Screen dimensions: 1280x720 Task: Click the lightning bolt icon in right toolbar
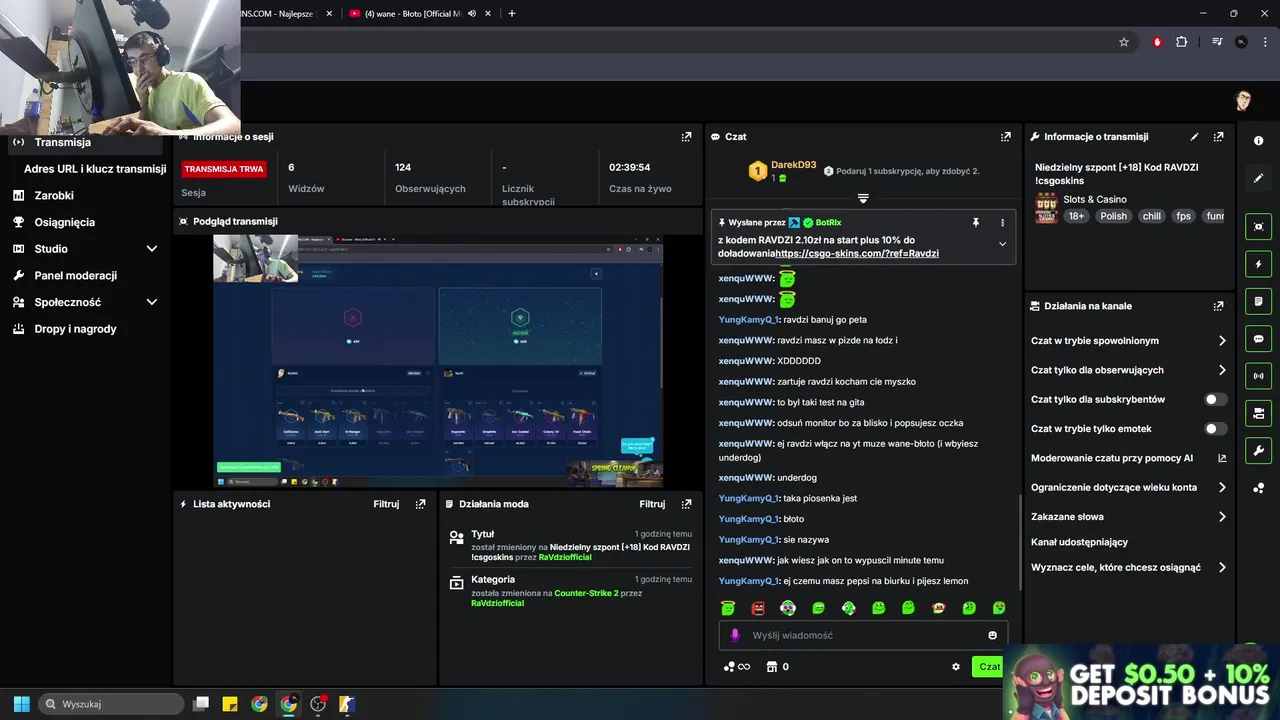coord(1258,264)
